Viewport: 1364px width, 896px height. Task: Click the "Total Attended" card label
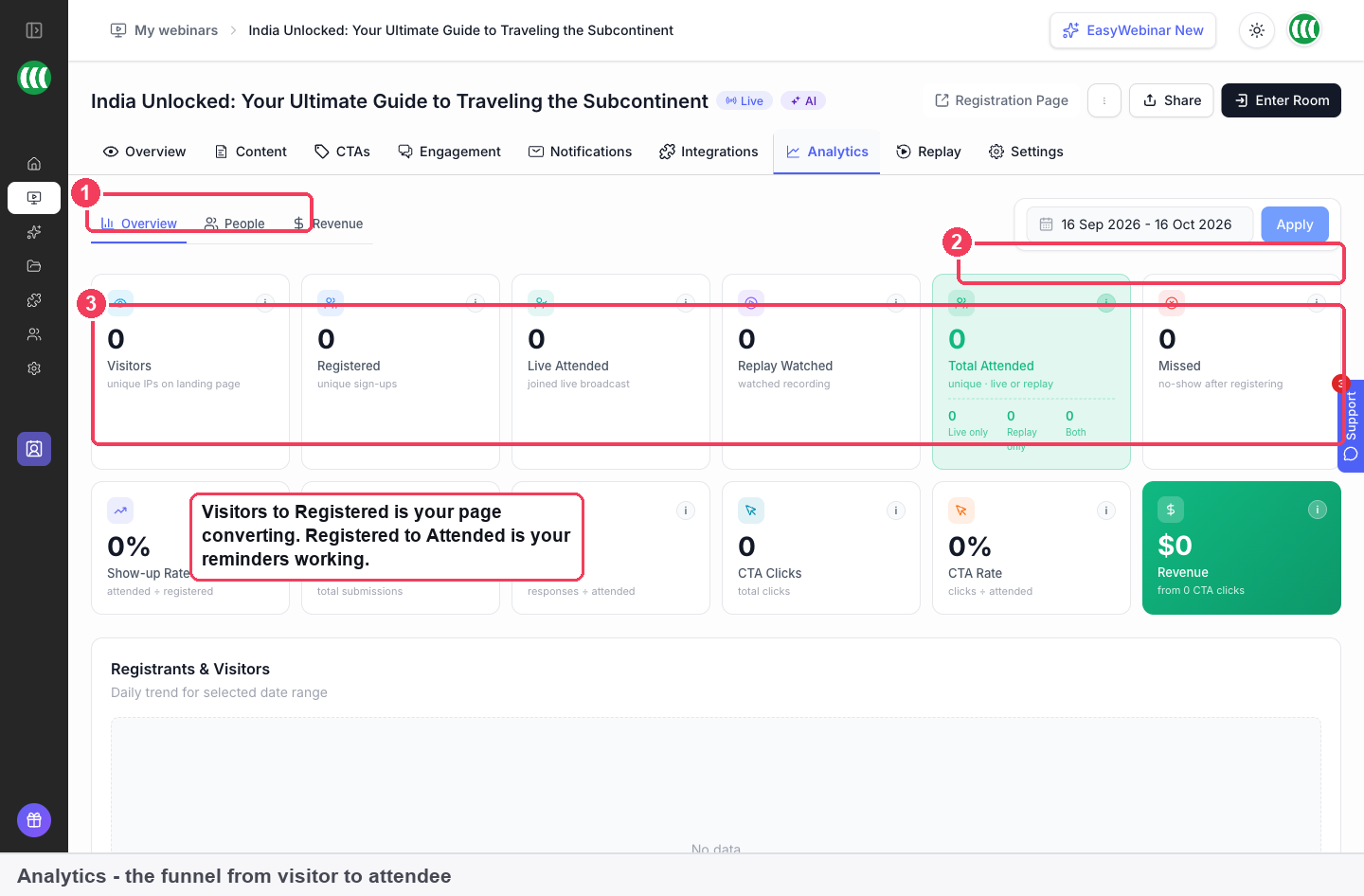[x=991, y=366]
